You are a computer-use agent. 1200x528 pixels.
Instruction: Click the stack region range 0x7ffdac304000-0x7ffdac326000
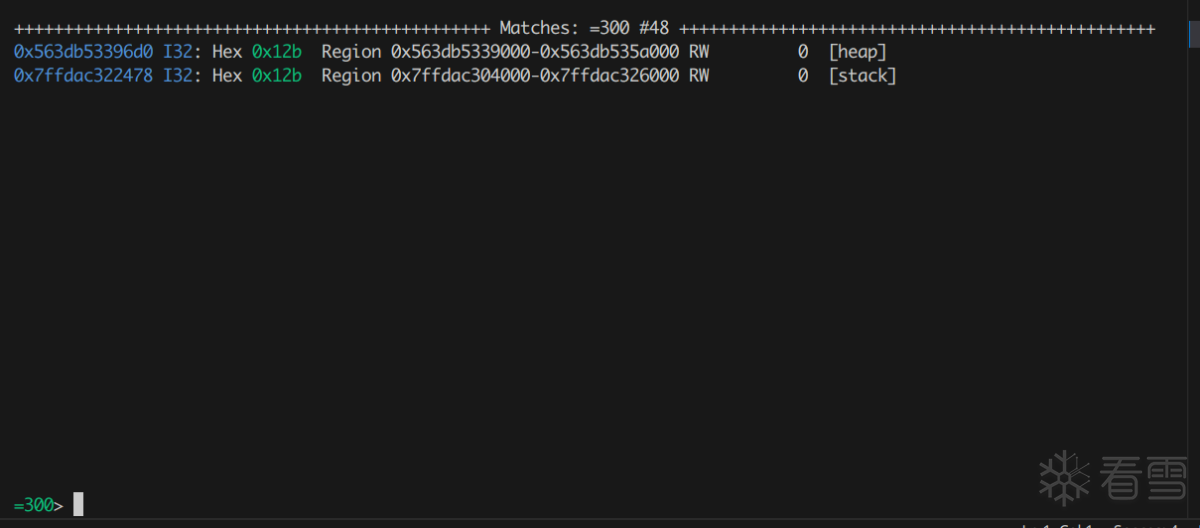535,76
